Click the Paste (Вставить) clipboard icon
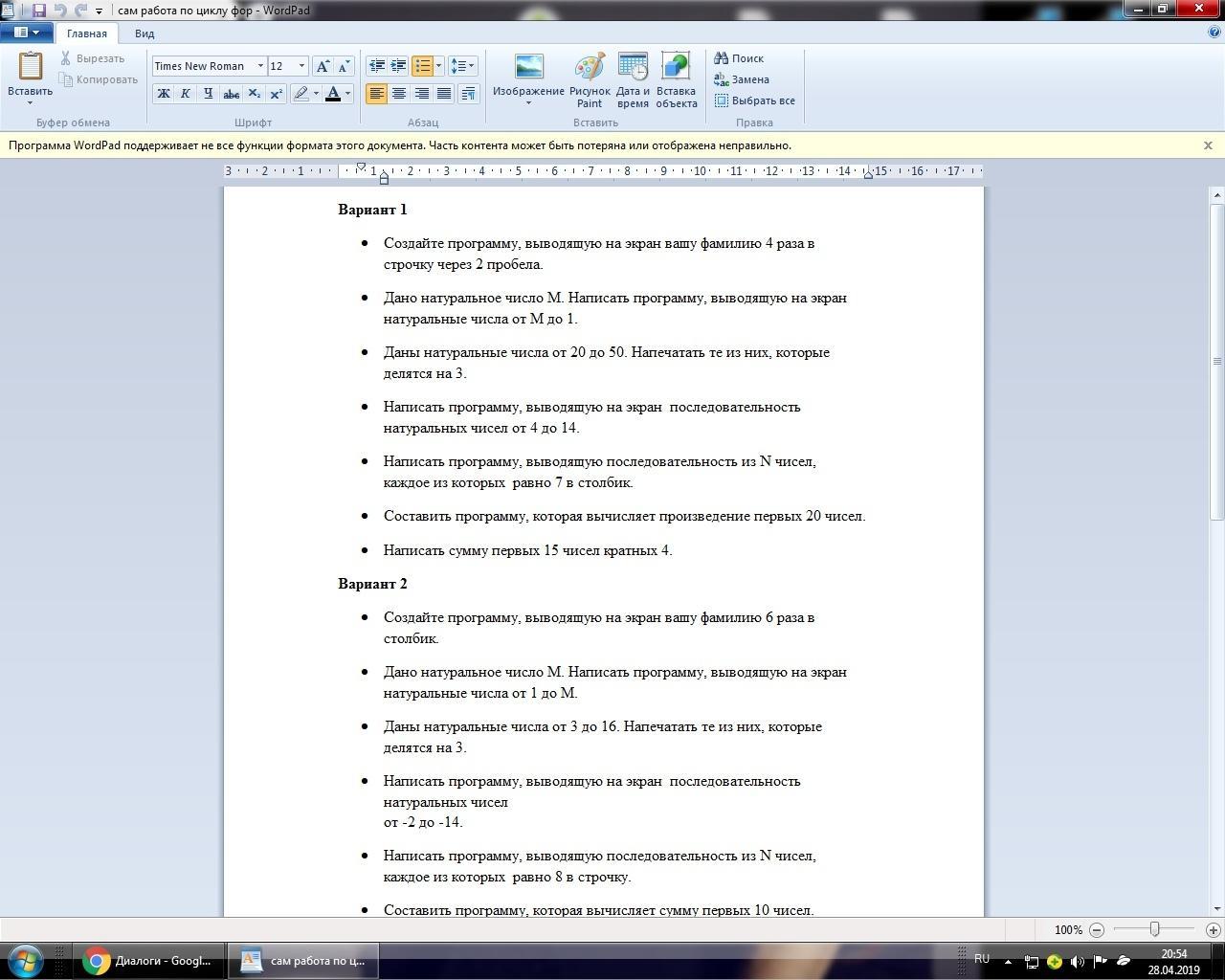Screen dimensions: 1225x980 click(x=30, y=67)
